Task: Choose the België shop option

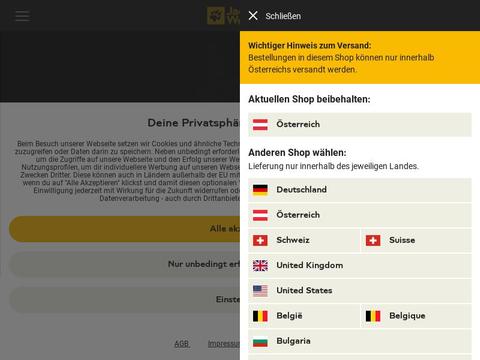Action: click(x=304, y=316)
